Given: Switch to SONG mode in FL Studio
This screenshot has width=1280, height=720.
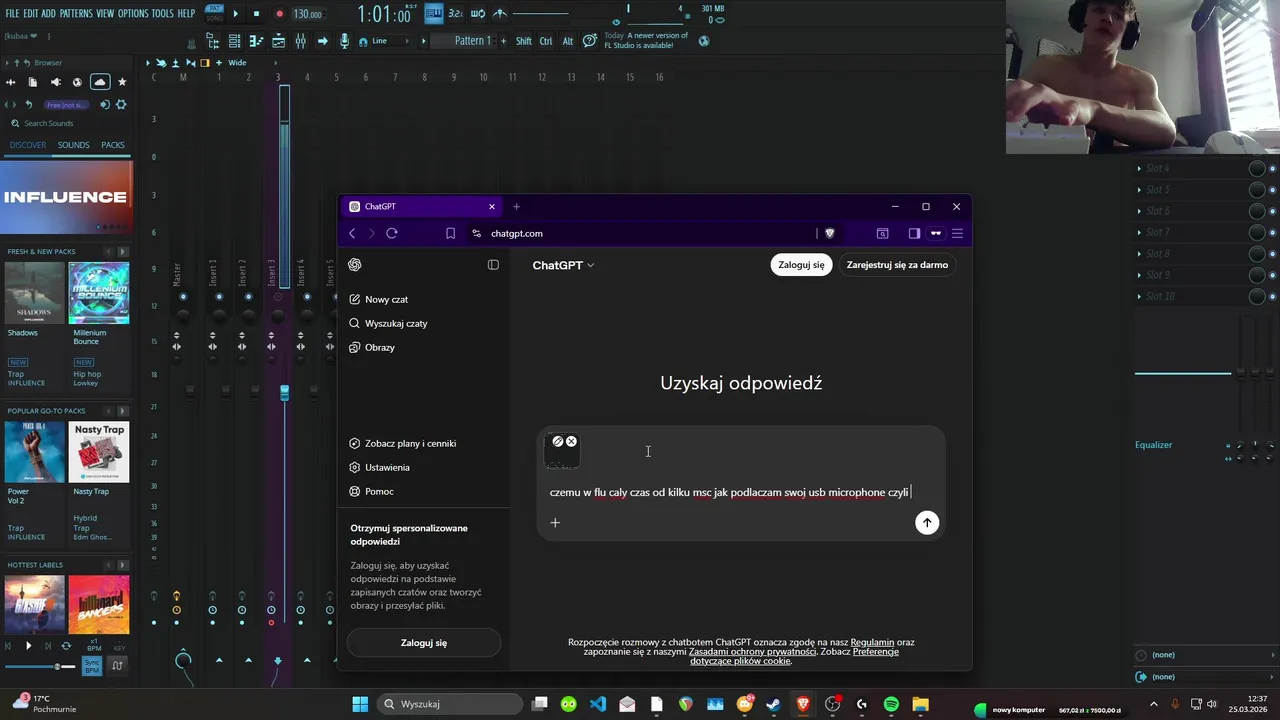Looking at the screenshot, I should click(214, 17).
